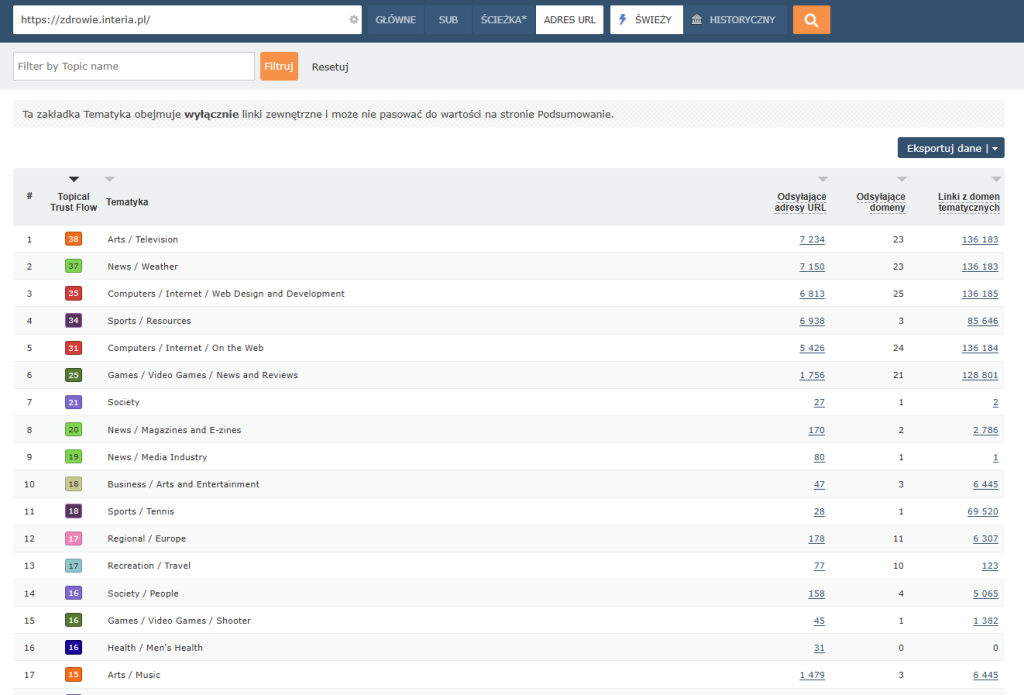Switch to the HISTORYCZNY index

(x=734, y=20)
